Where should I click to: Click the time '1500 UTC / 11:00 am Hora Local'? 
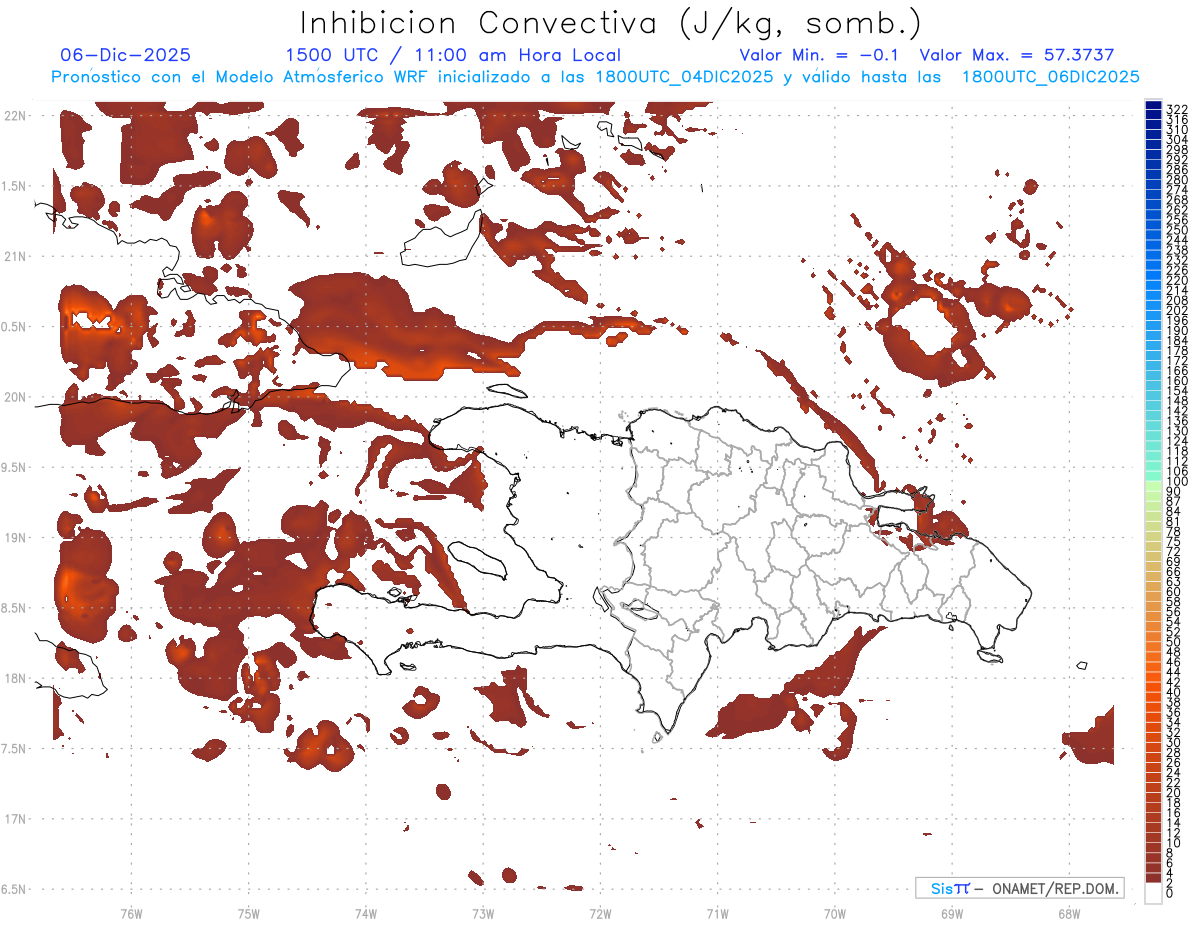point(453,56)
